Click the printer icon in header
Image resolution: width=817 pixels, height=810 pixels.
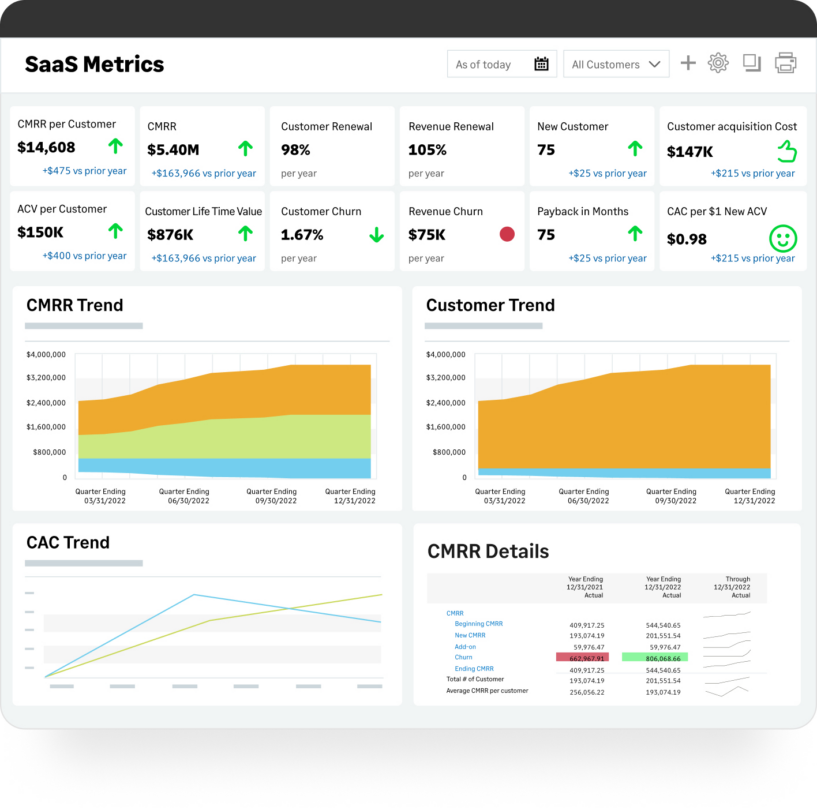point(786,64)
